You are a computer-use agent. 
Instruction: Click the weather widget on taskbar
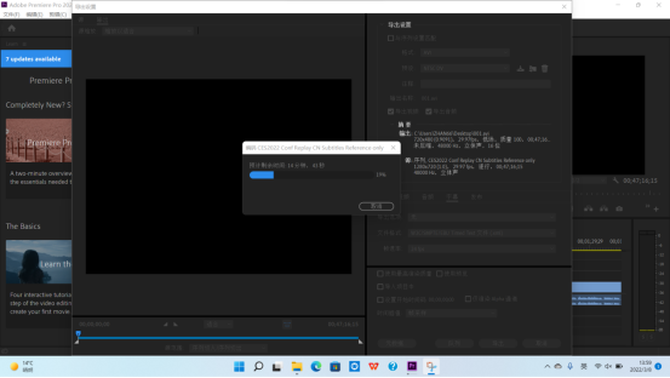click(x=21, y=366)
